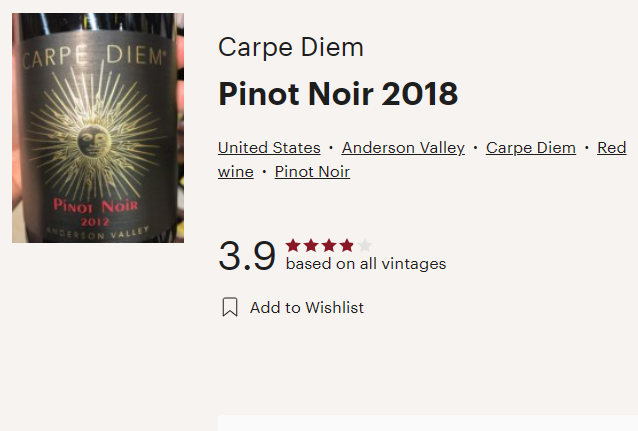Click the fifth grey rating star
Image resolution: width=638 pixels, height=431 pixels.
(x=365, y=245)
